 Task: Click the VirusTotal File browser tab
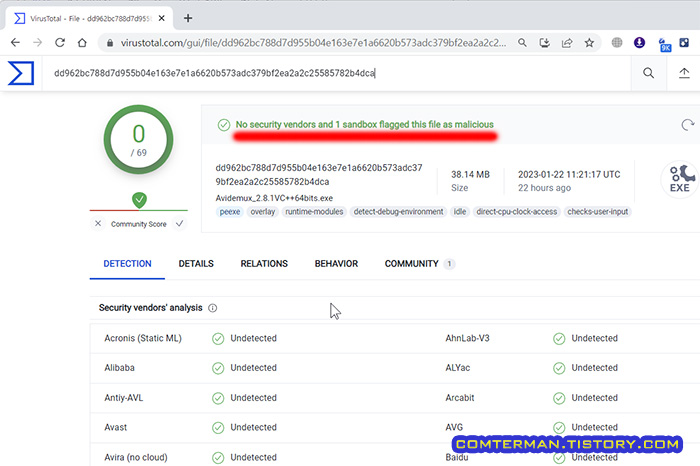pos(89,18)
